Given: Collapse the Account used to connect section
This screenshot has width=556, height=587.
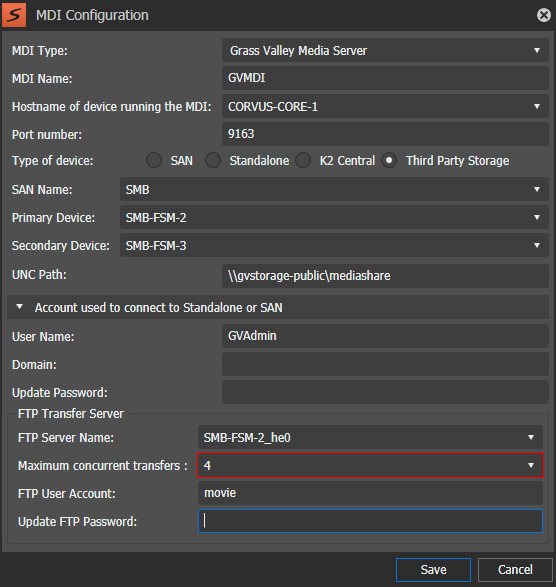Looking at the screenshot, I should pyautogui.click(x=19, y=307).
